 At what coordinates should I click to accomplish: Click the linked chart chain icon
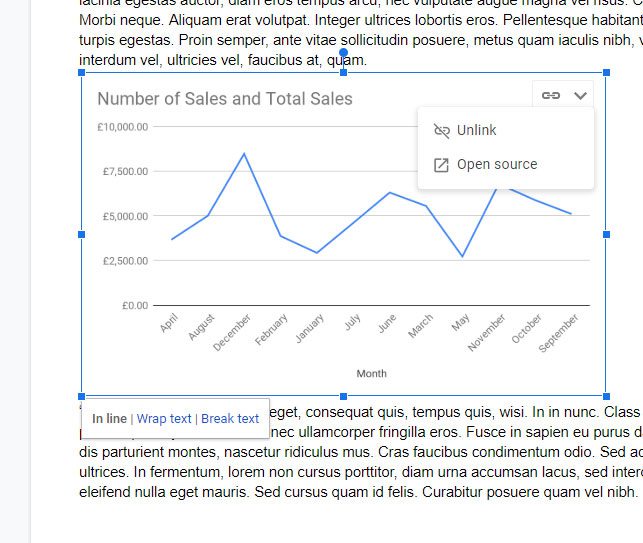point(551,96)
